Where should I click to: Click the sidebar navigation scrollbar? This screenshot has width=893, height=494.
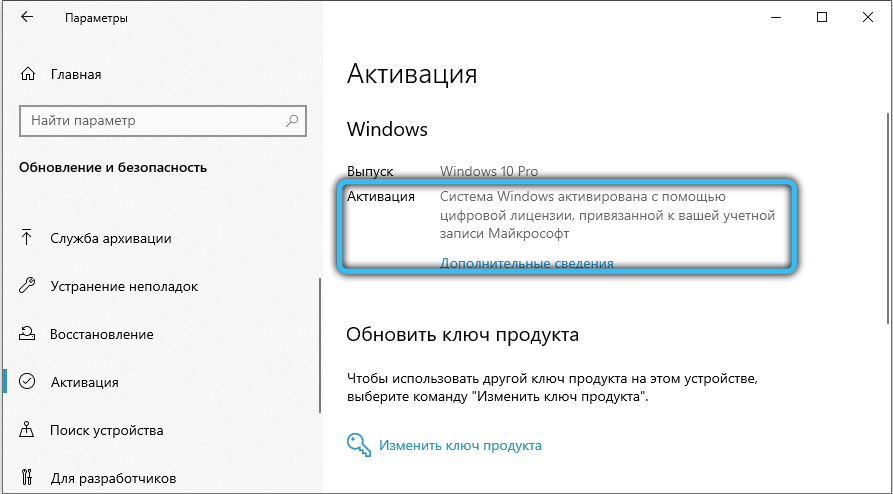[x=320, y=340]
